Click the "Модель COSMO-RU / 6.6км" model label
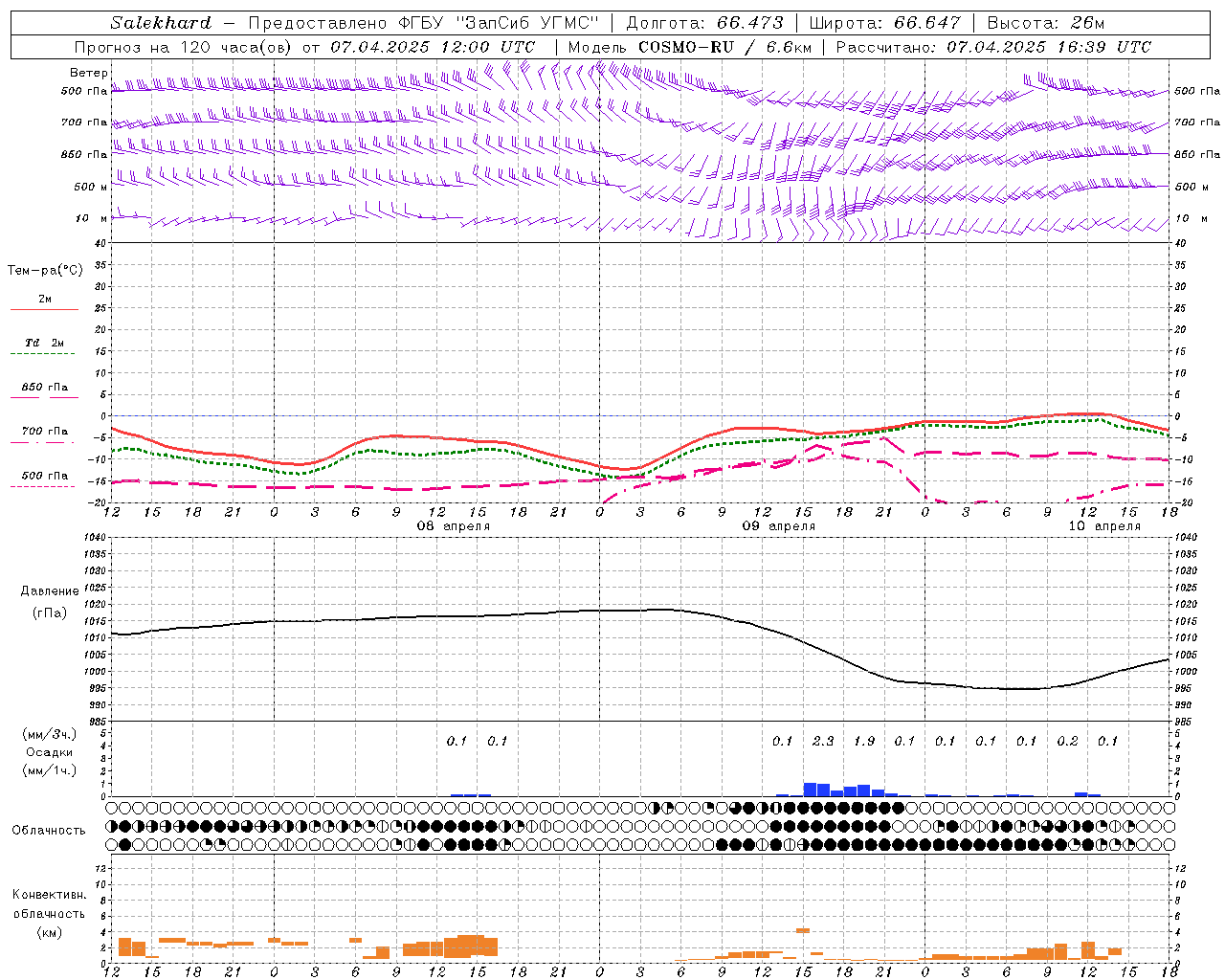The width and height of the screenshot is (1225, 980). click(690, 47)
